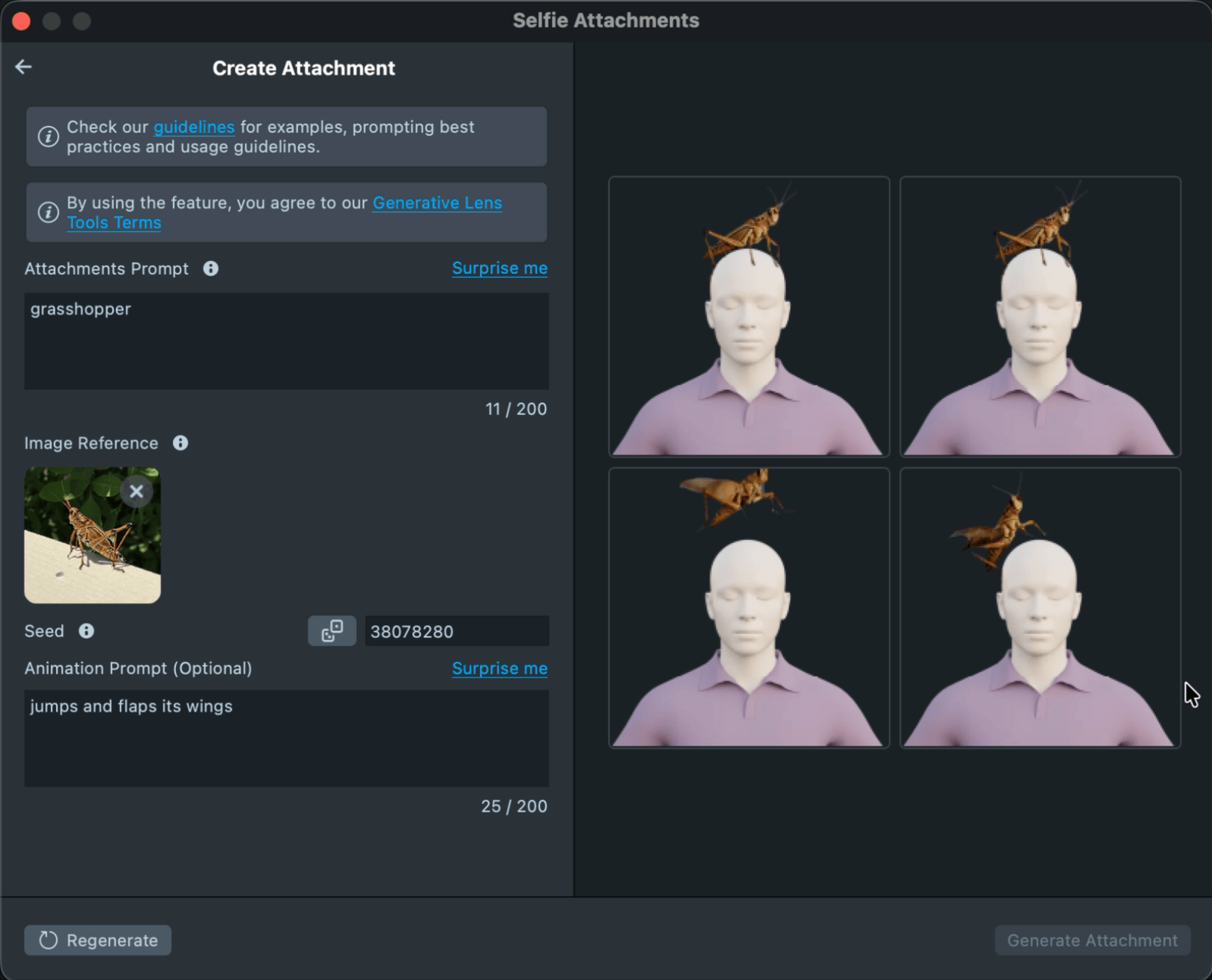Focus the grasshopper attachments prompt field
This screenshot has width=1212, height=980.
pos(286,341)
